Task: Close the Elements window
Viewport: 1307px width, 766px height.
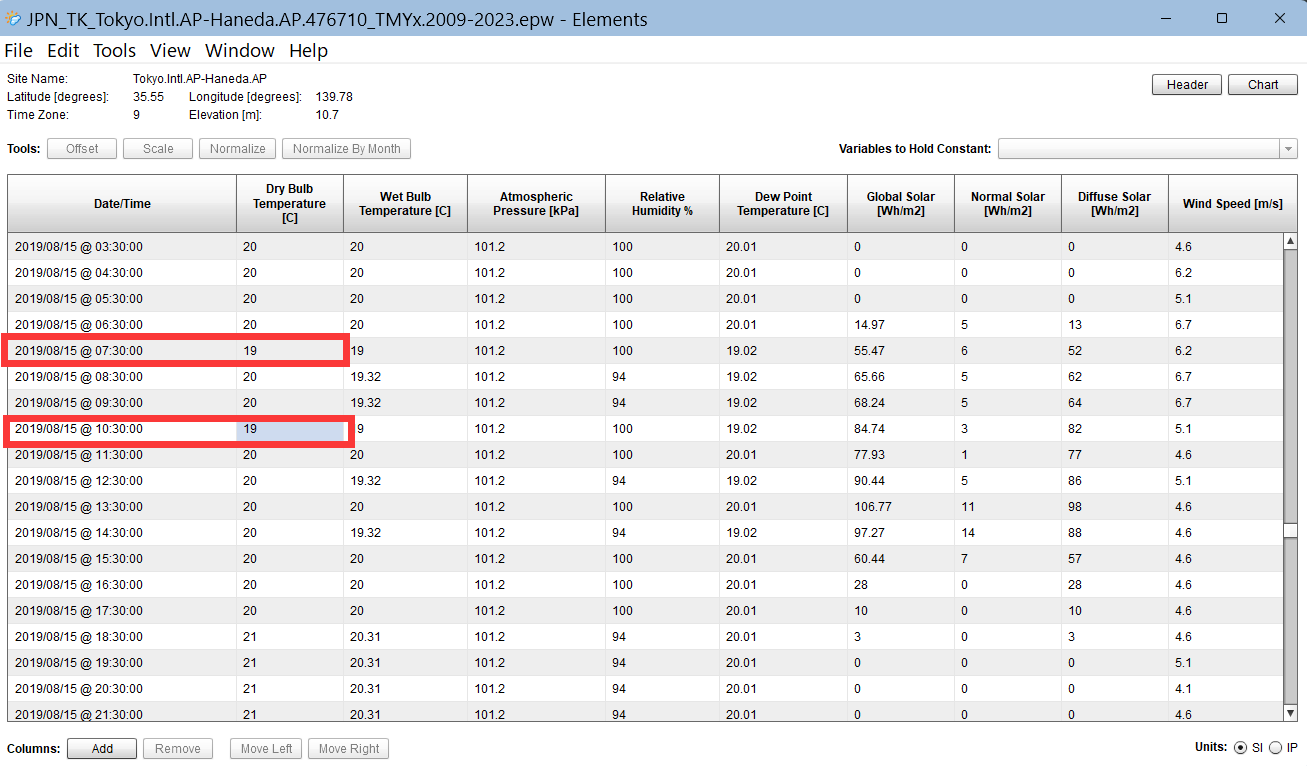Action: pyautogui.click(x=1279, y=19)
